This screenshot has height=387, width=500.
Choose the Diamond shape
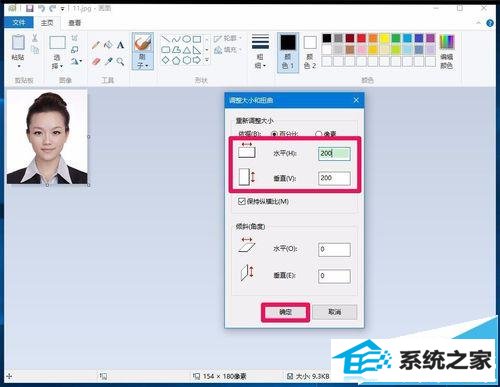tap(166, 60)
